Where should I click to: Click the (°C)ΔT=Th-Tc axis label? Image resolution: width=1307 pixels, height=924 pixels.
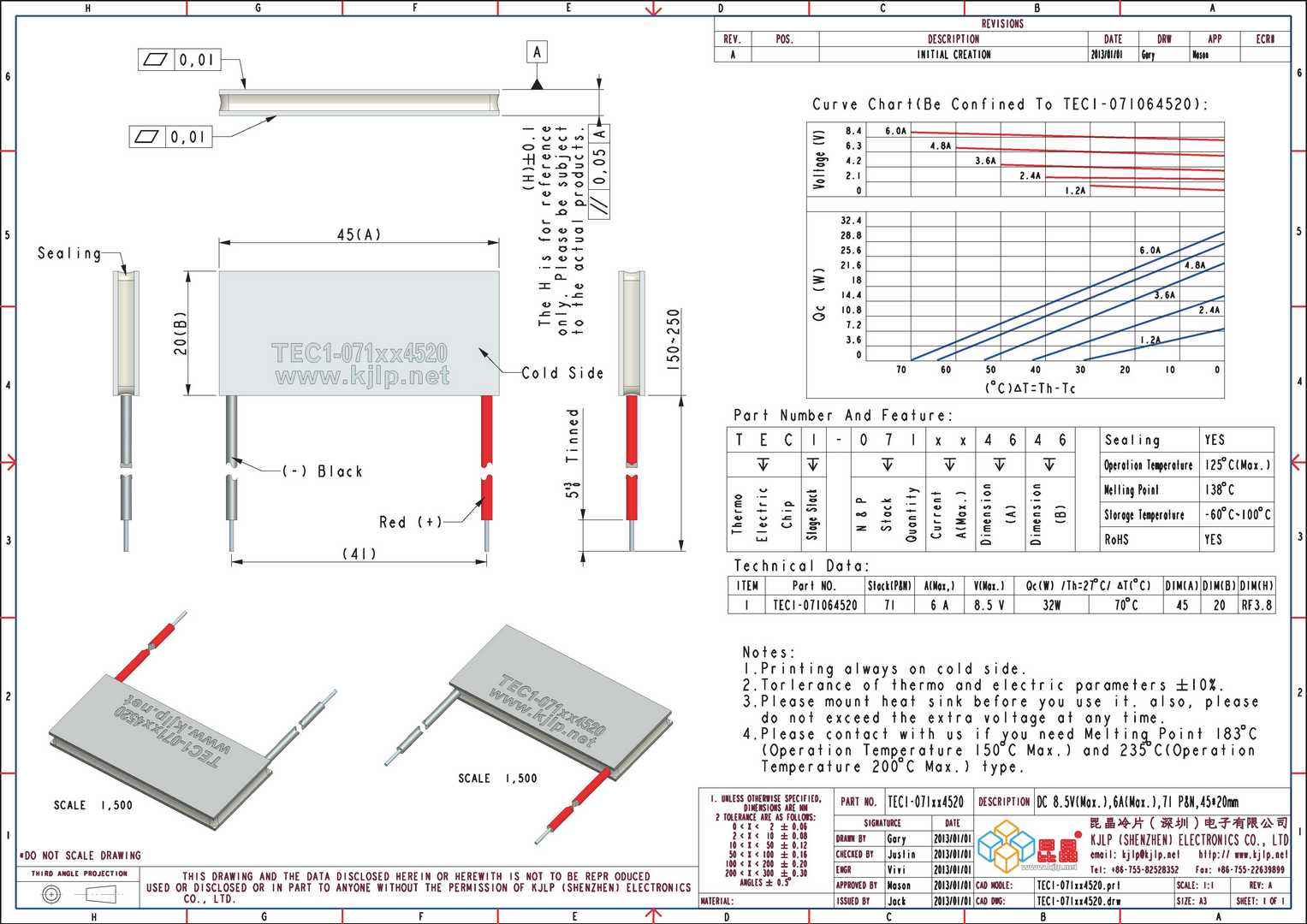1030,388
